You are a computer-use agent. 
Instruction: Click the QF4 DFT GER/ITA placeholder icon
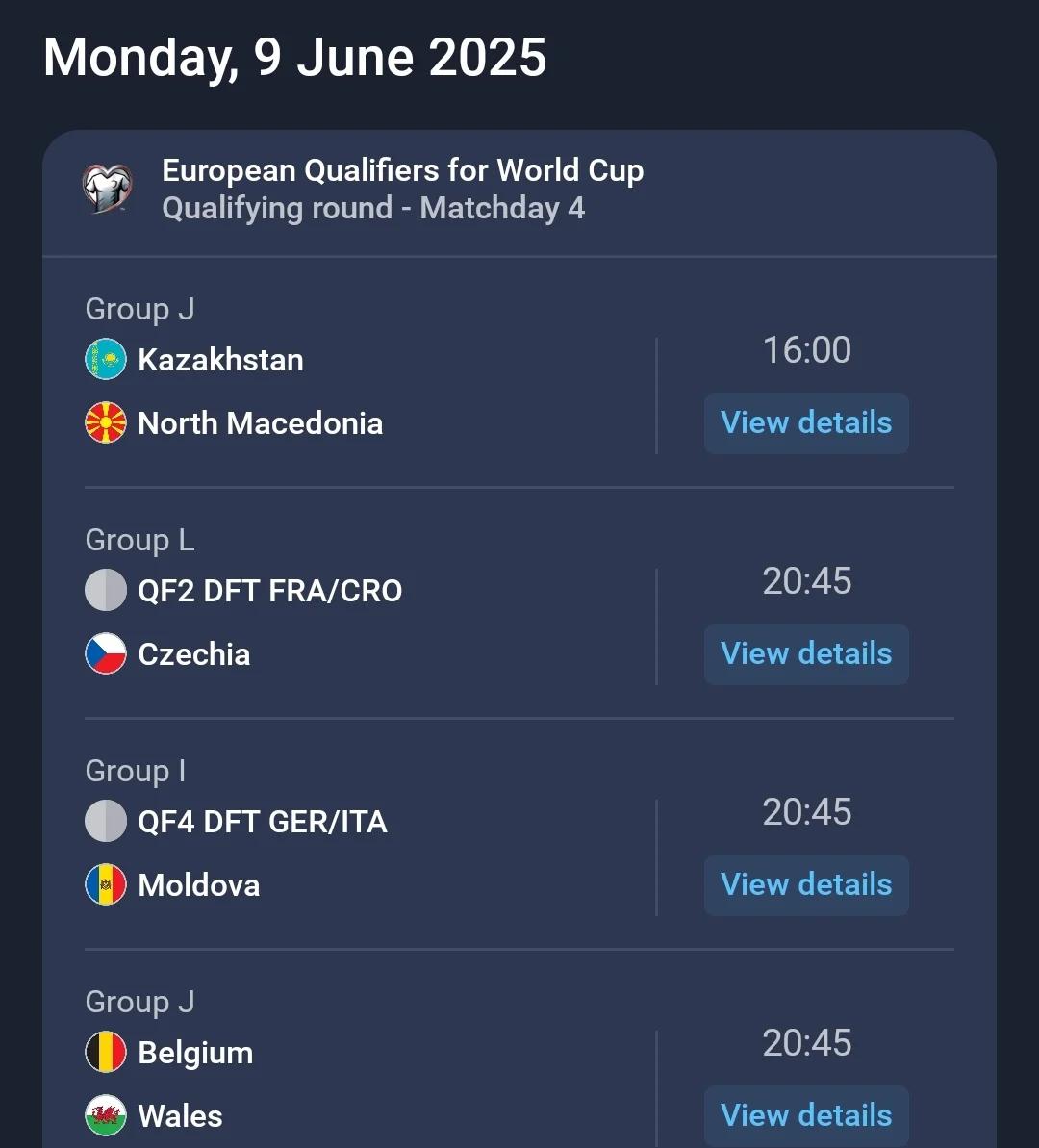[x=106, y=822]
